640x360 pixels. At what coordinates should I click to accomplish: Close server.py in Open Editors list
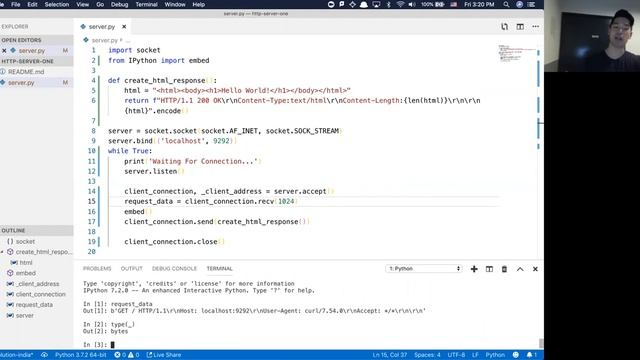(4, 51)
